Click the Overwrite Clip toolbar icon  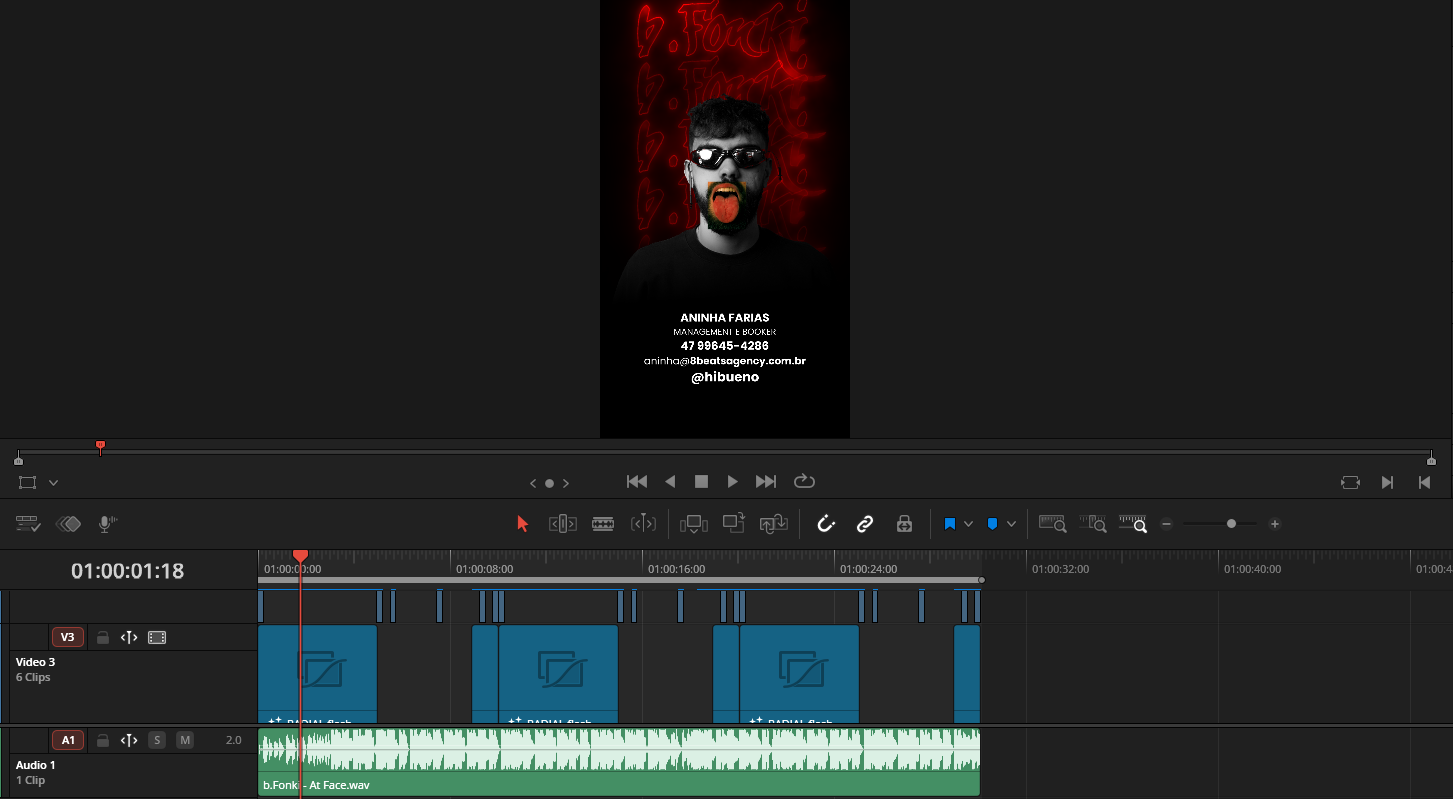734,523
